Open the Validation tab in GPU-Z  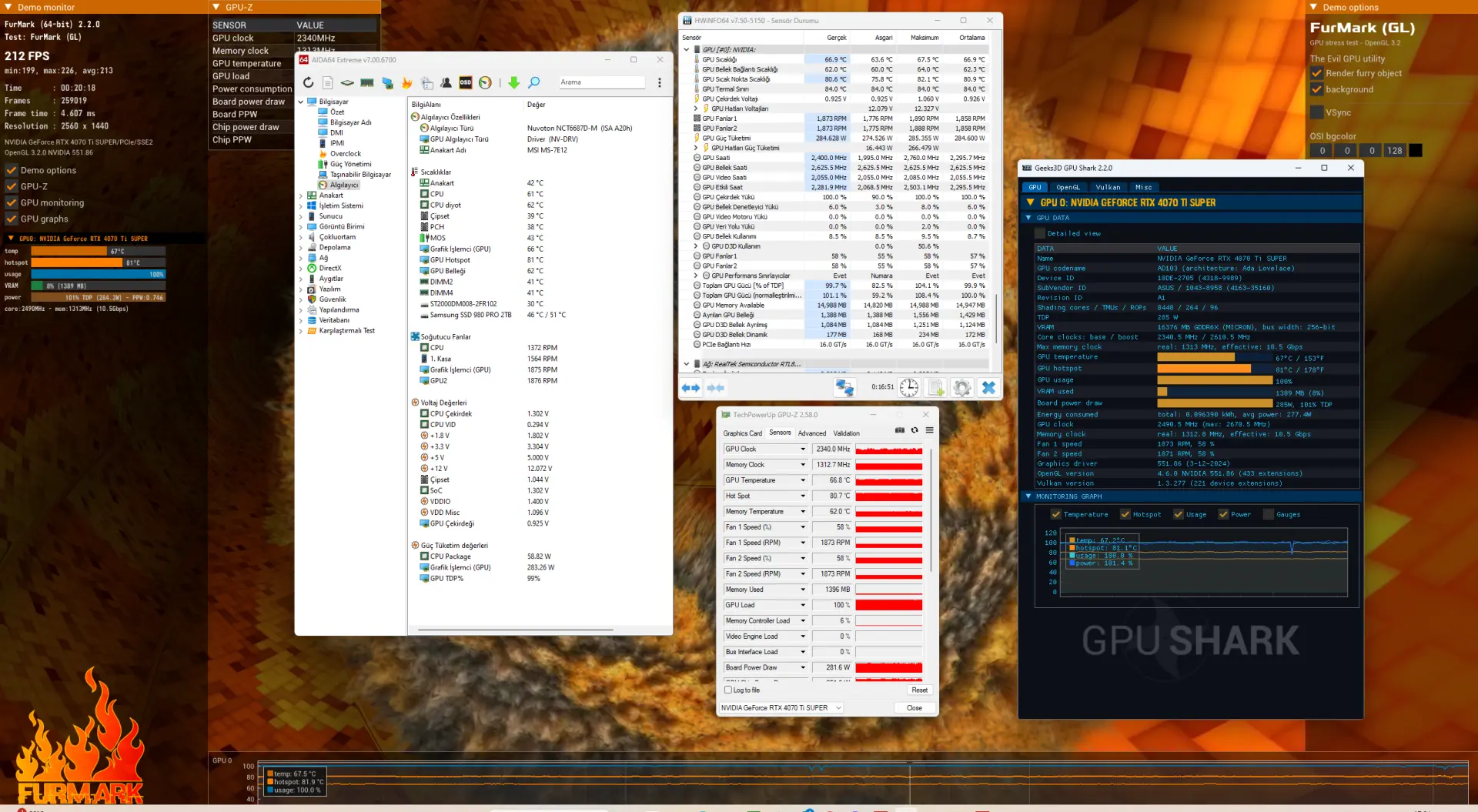pyautogui.click(x=846, y=433)
